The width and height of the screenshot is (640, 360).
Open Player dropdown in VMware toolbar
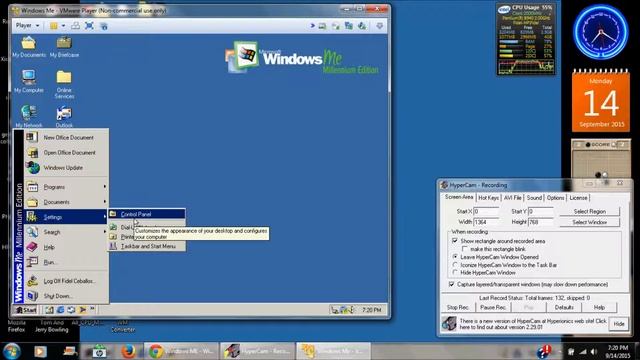pos(28,25)
